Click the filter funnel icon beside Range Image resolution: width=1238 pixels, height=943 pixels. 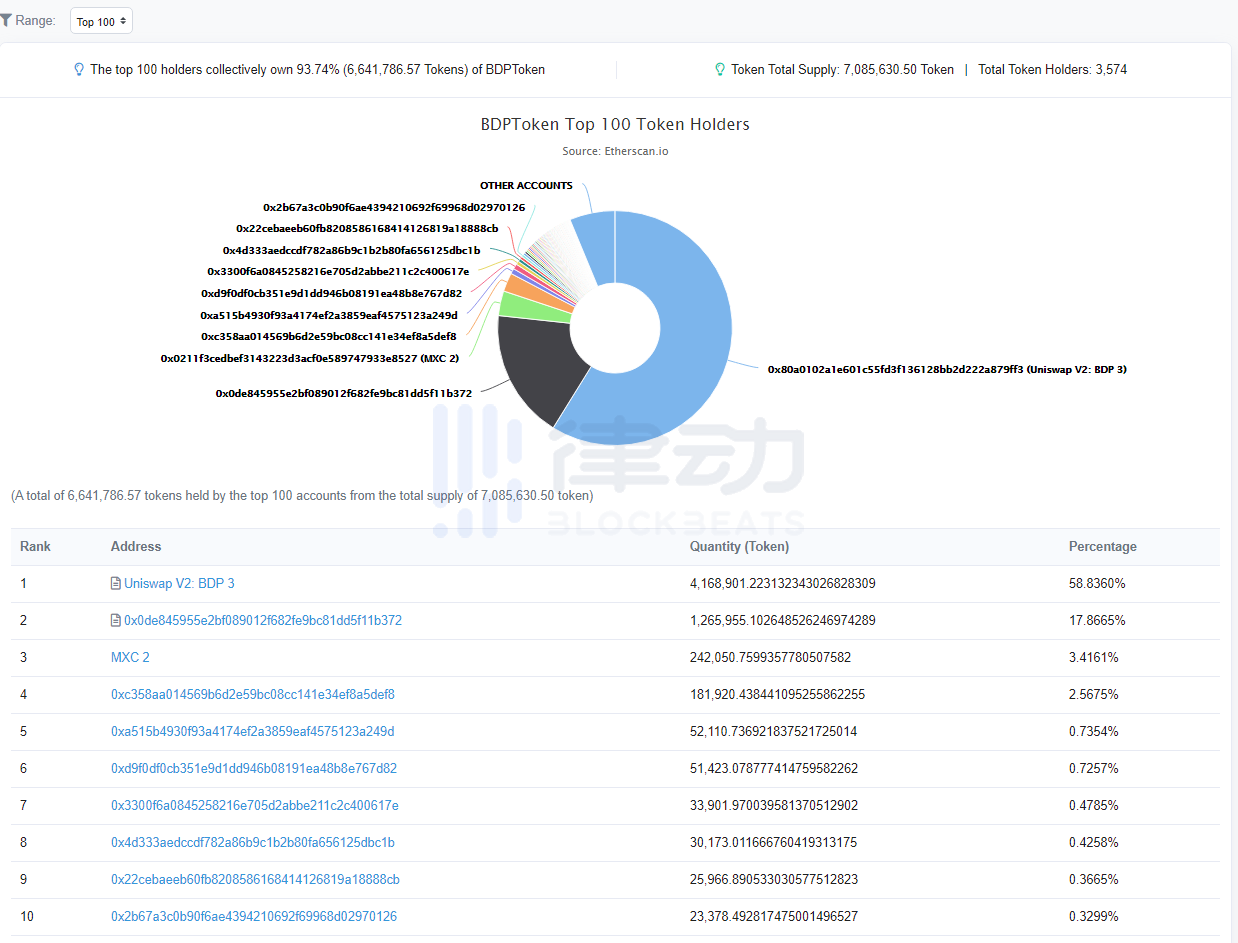6,20
